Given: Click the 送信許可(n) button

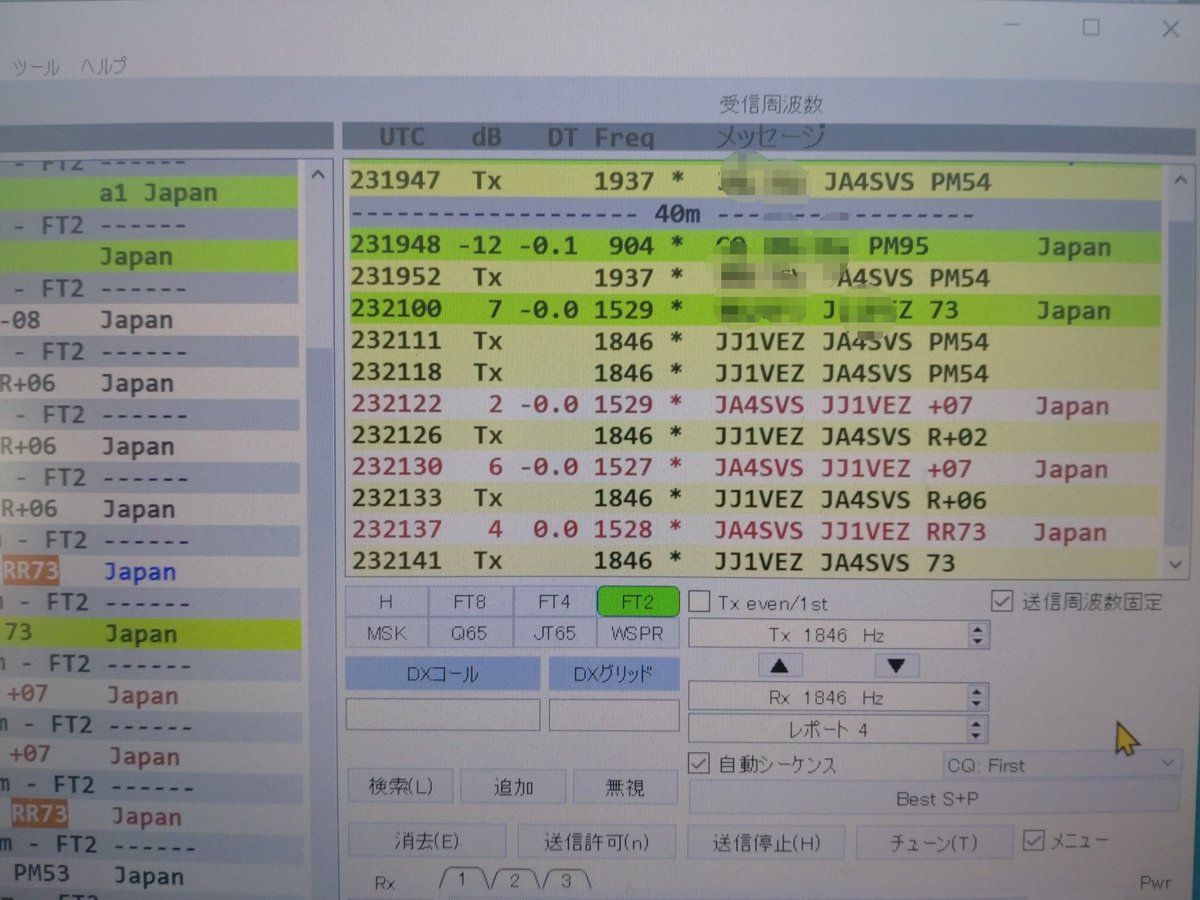Looking at the screenshot, I should pos(595,841).
